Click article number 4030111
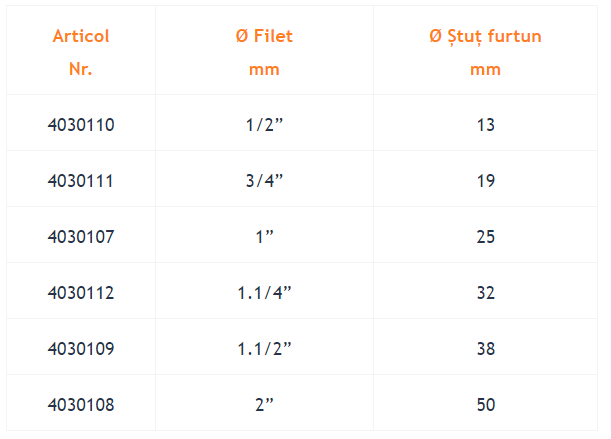This screenshot has width=611, height=439. click(81, 181)
